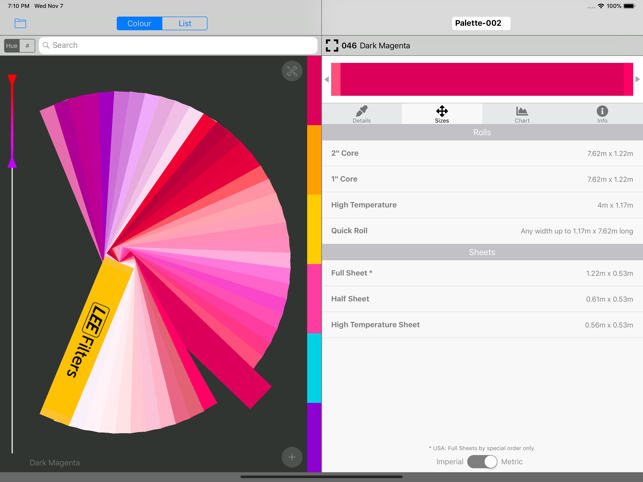
Task: Go to previous colour with left arrow
Action: point(327,80)
